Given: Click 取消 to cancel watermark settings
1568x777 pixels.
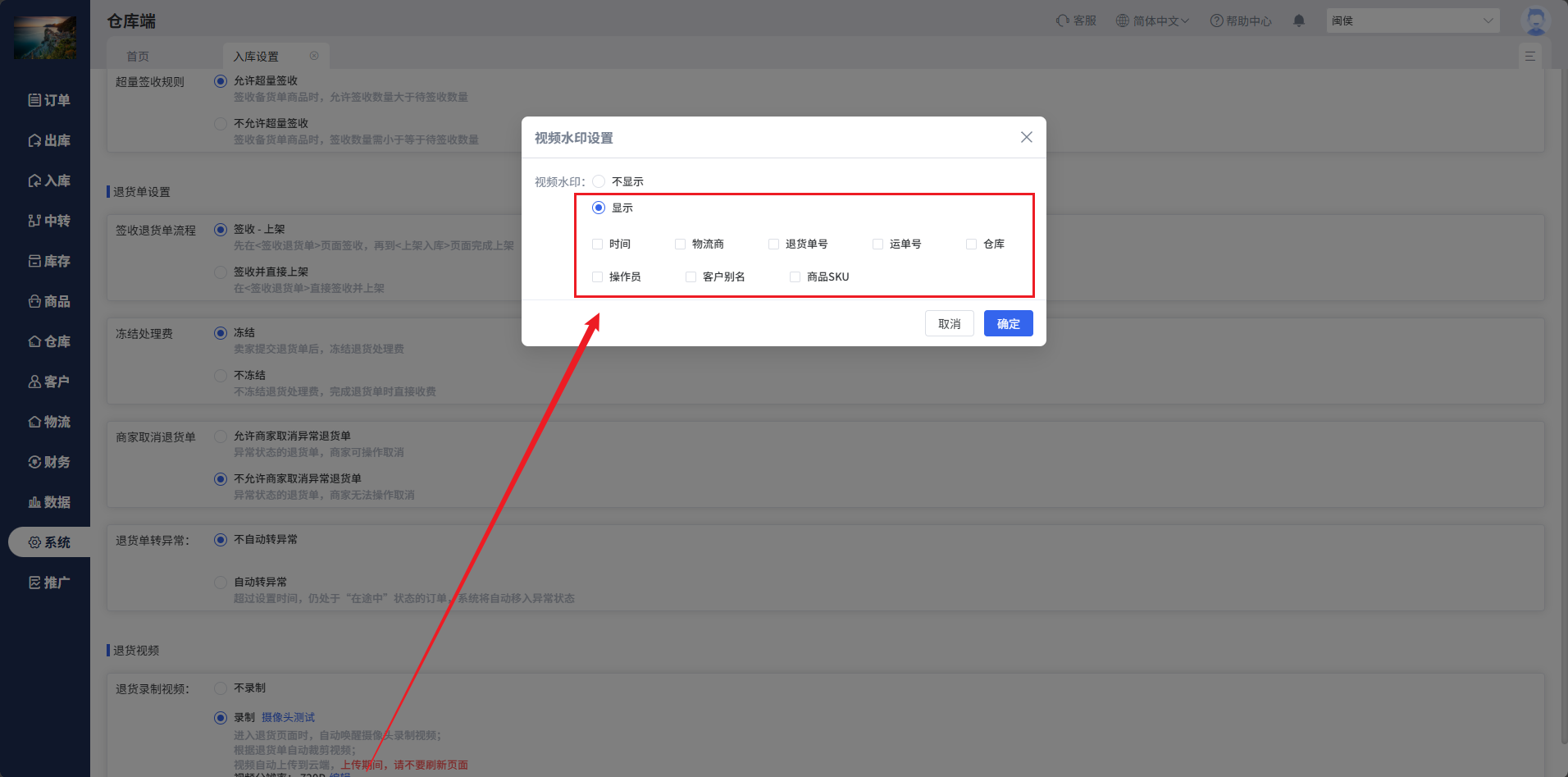Looking at the screenshot, I should tap(950, 323).
